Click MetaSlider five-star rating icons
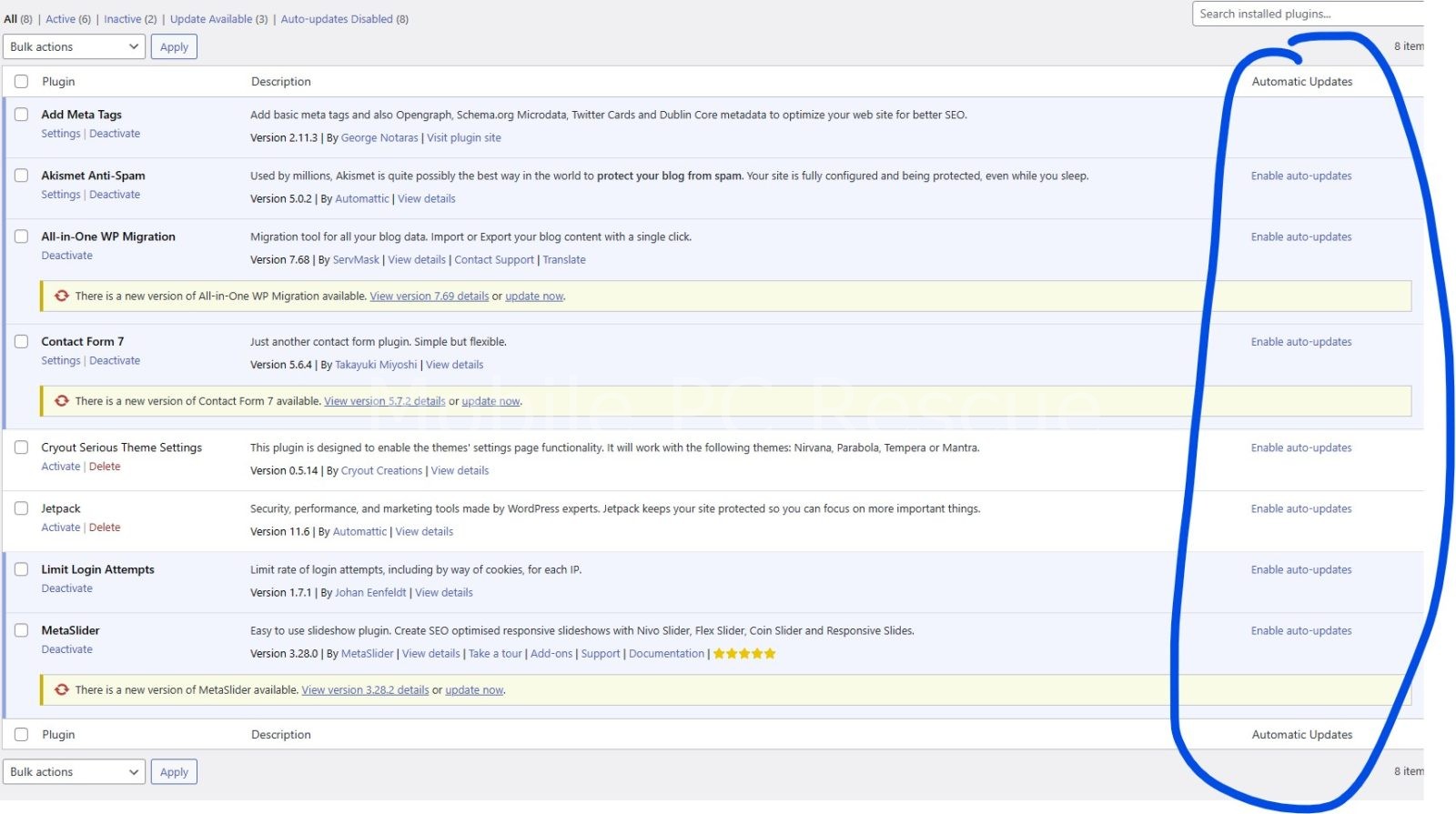This screenshot has width=1456, height=814. point(743,653)
